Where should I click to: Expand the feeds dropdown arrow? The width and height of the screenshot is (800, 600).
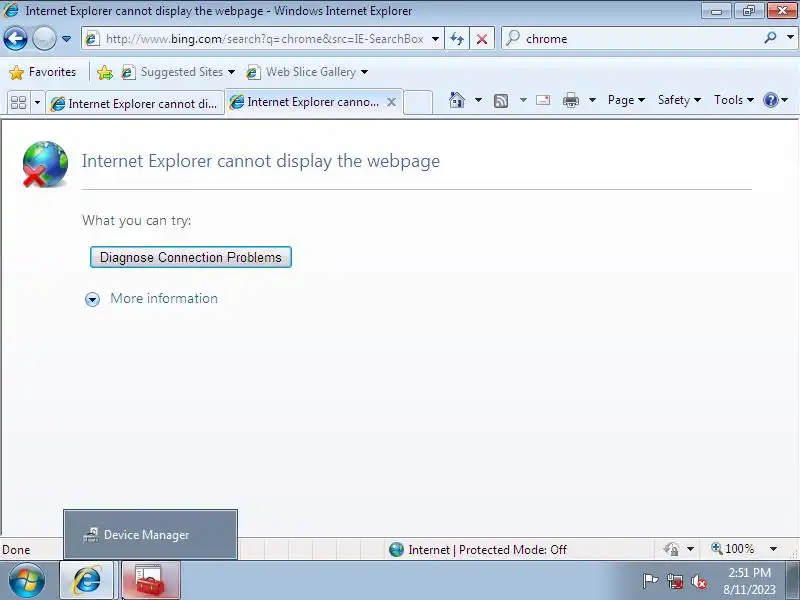coord(523,100)
